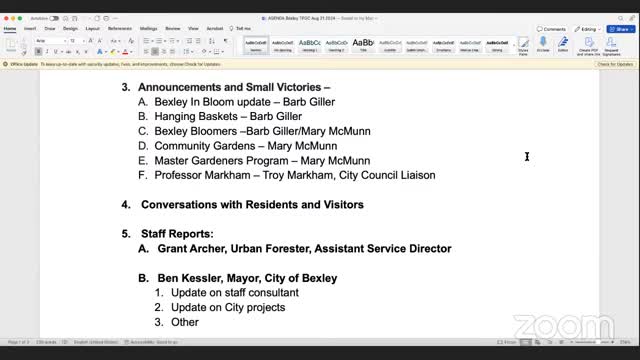Toggle Strikethrough formatting
The width and height of the screenshot is (640, 360).
(x=69, y=52)
